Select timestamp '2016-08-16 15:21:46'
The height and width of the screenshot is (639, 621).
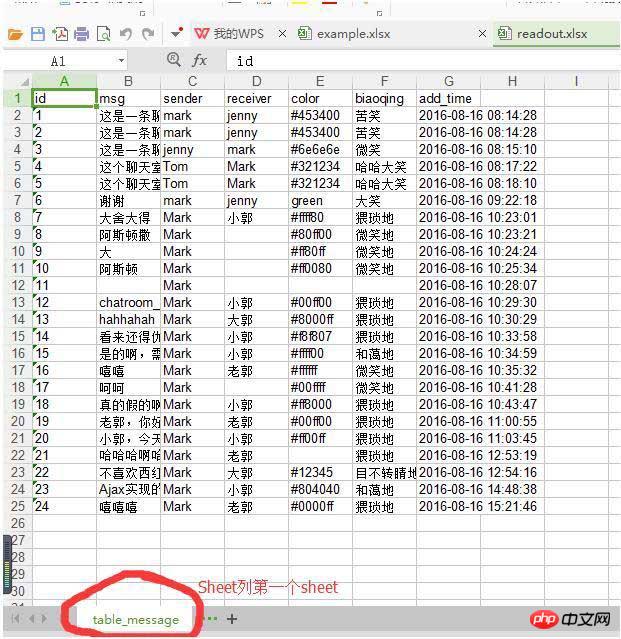(x=478, y=507)
